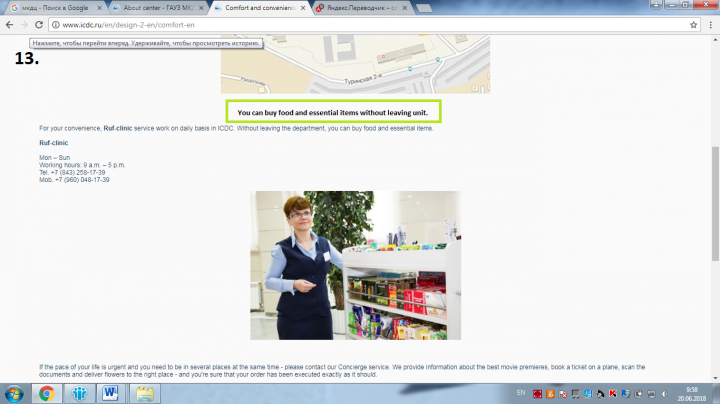
Task: Reload the current page
Action: click(x=39, y=25)
